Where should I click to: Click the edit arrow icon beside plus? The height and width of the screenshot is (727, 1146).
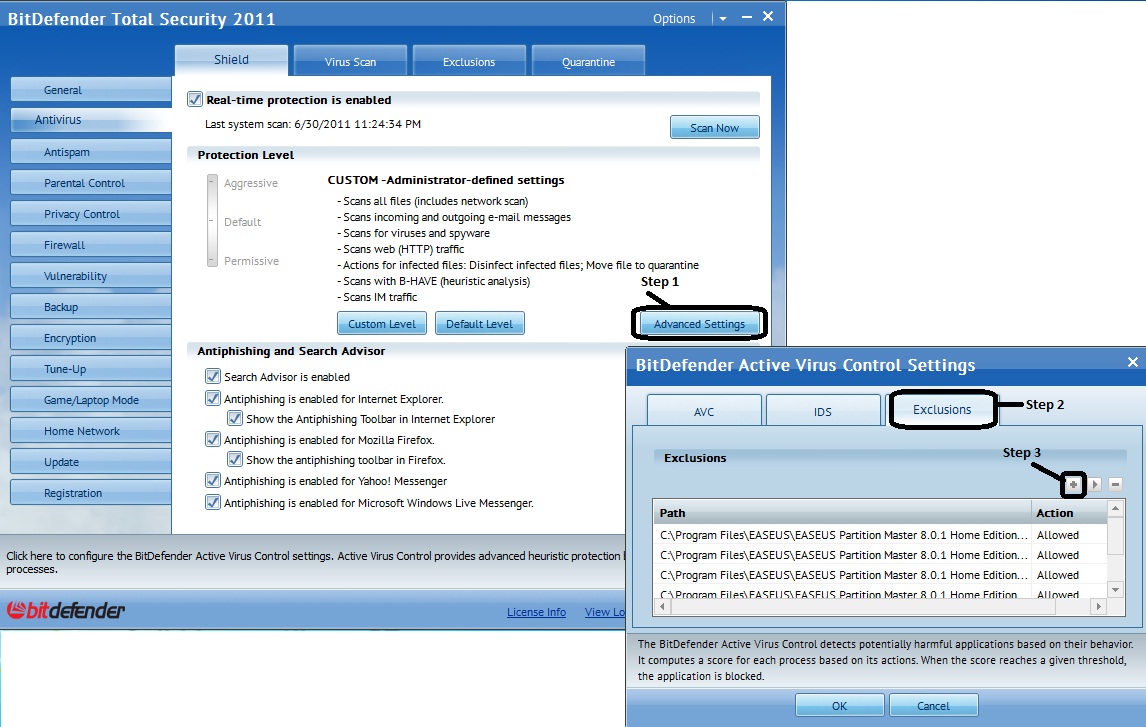tap(1095, 484)
